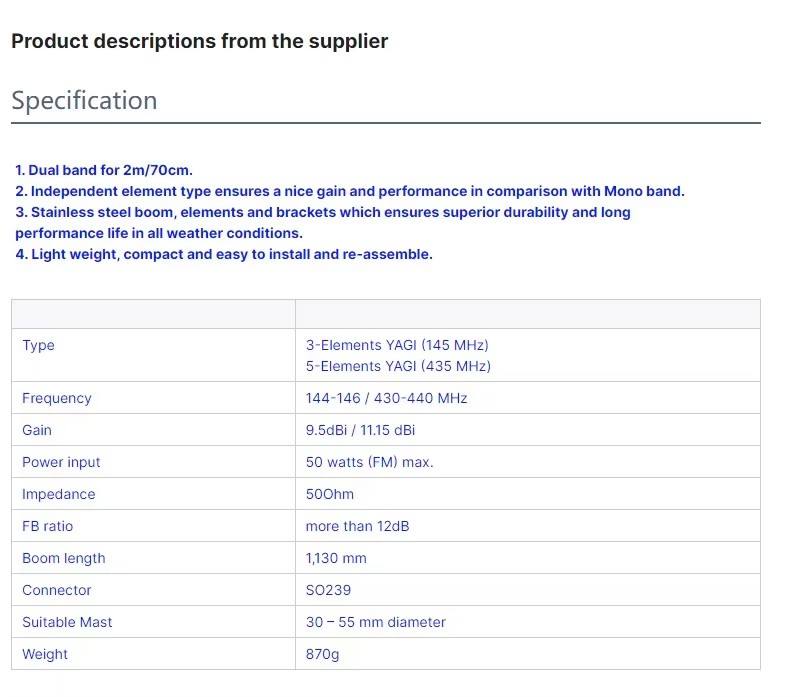Select the '3-Elements YAGI (145 MHz)' text

coord(397,345)
